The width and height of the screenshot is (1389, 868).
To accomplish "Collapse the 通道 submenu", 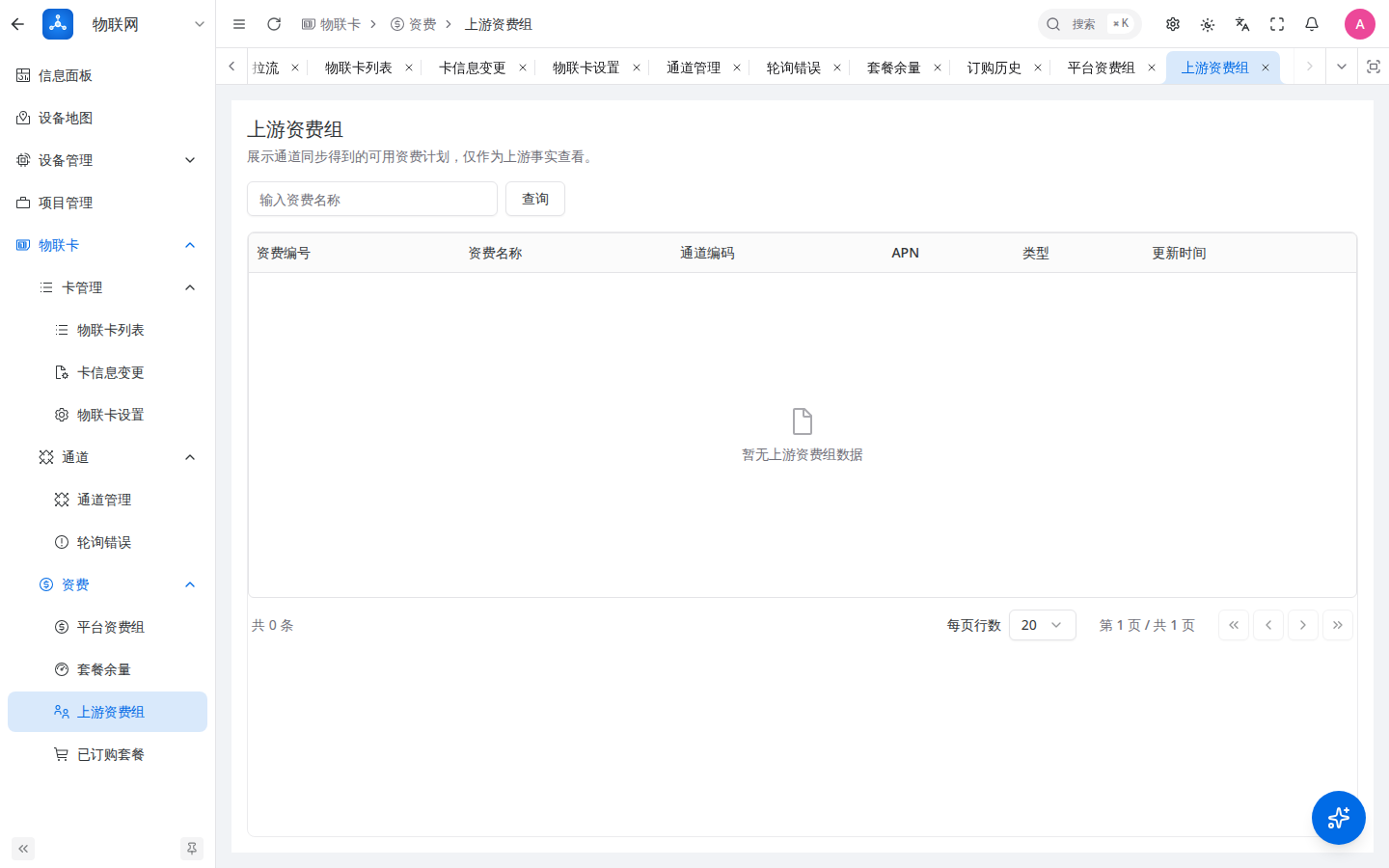I will tap(107, 457).
